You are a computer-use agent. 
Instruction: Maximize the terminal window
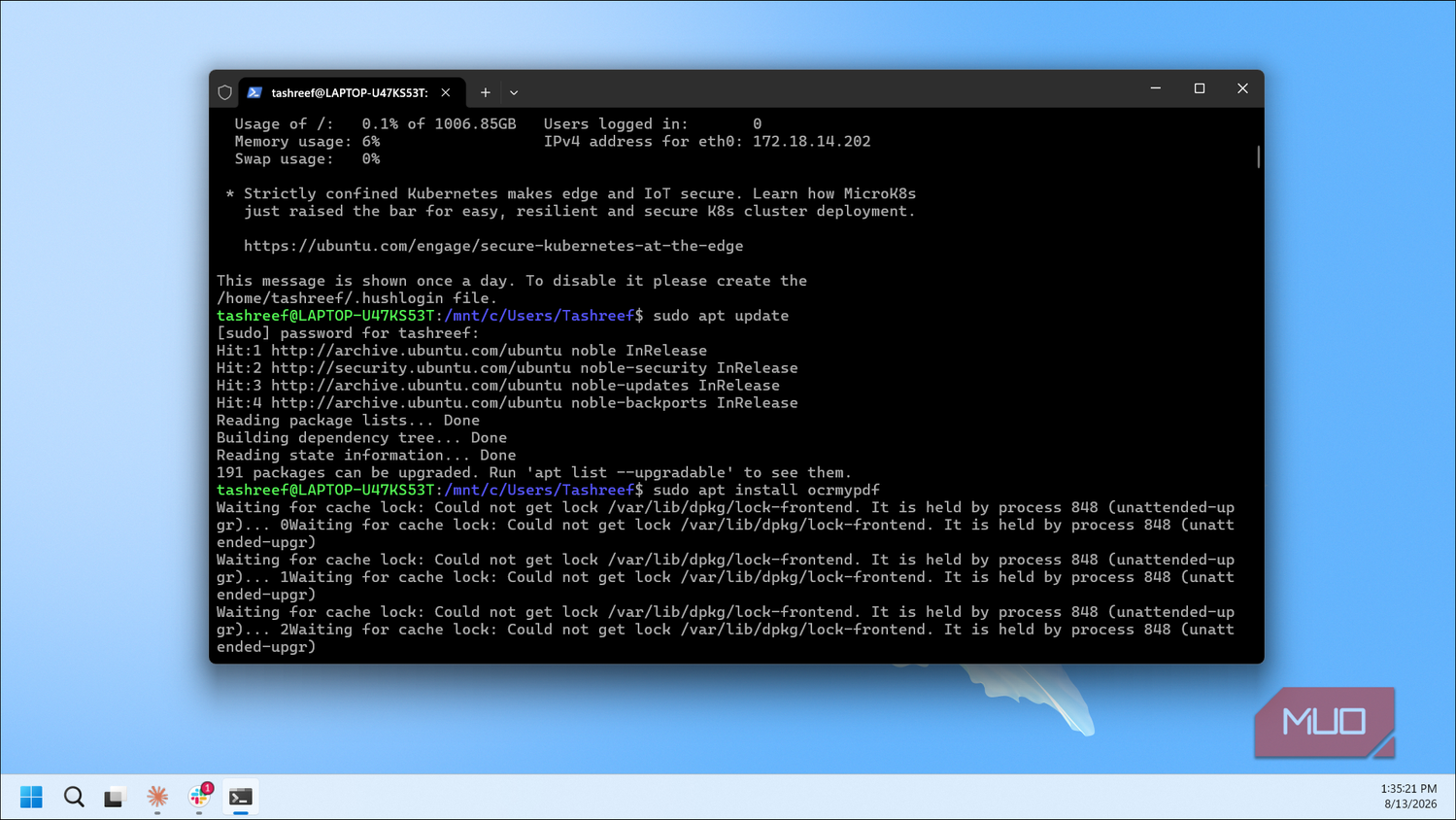pos(1200,88)
